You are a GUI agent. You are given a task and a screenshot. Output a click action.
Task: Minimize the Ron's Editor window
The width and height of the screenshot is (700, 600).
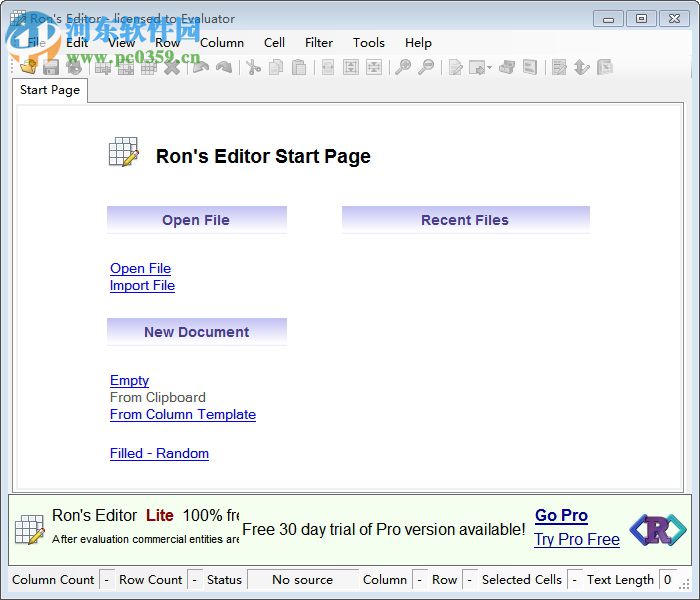pos(608,19)
